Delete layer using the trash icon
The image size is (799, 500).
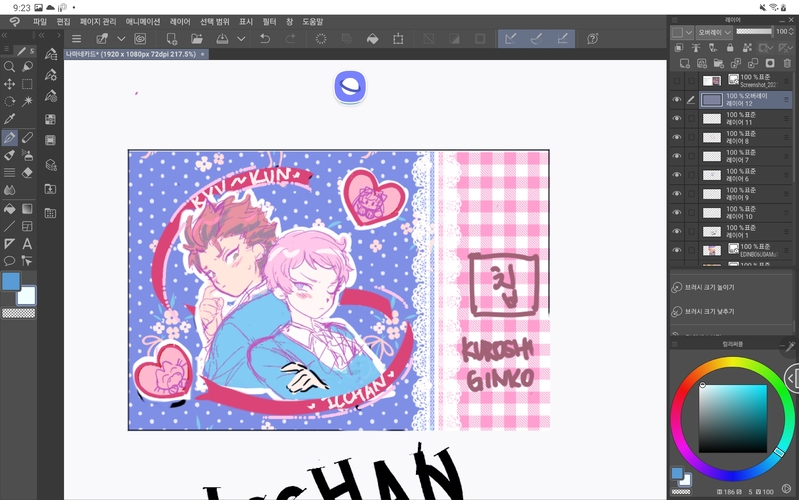787,63
